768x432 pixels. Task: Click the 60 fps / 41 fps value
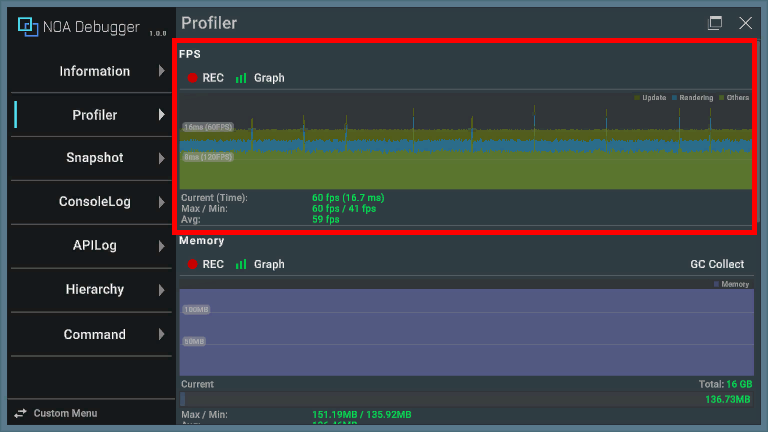pos(344,209)
